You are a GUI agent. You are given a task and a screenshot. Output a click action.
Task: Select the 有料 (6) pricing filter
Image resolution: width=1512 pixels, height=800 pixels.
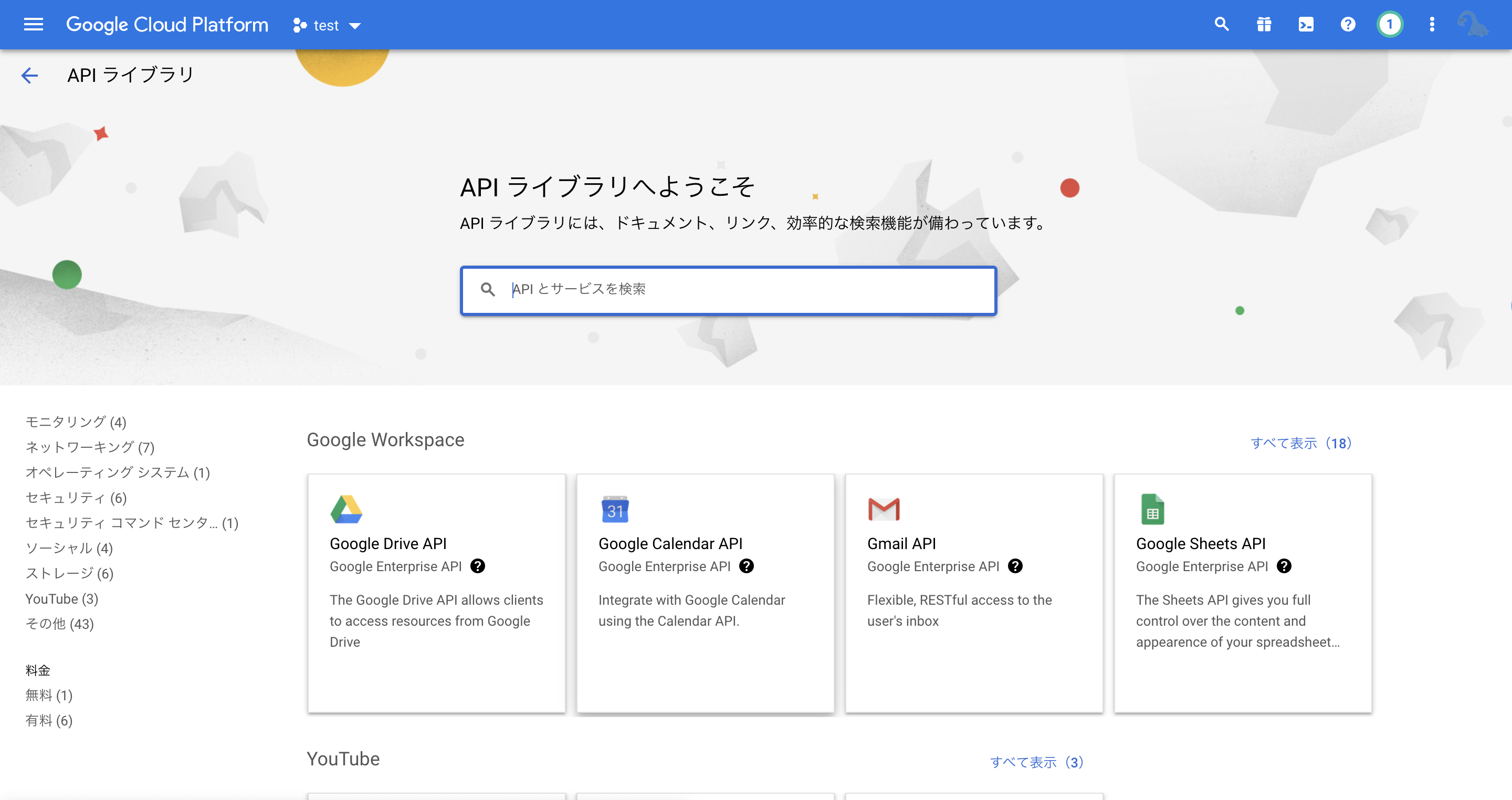tap(49, 720)
